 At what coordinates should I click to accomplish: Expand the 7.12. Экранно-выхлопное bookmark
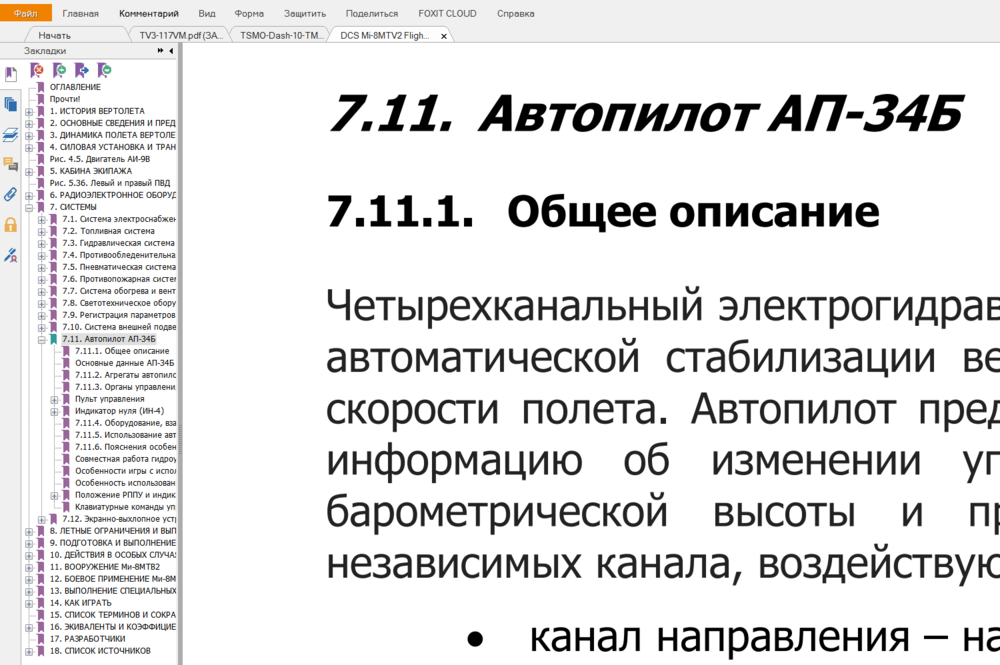[x=41, y=520]
